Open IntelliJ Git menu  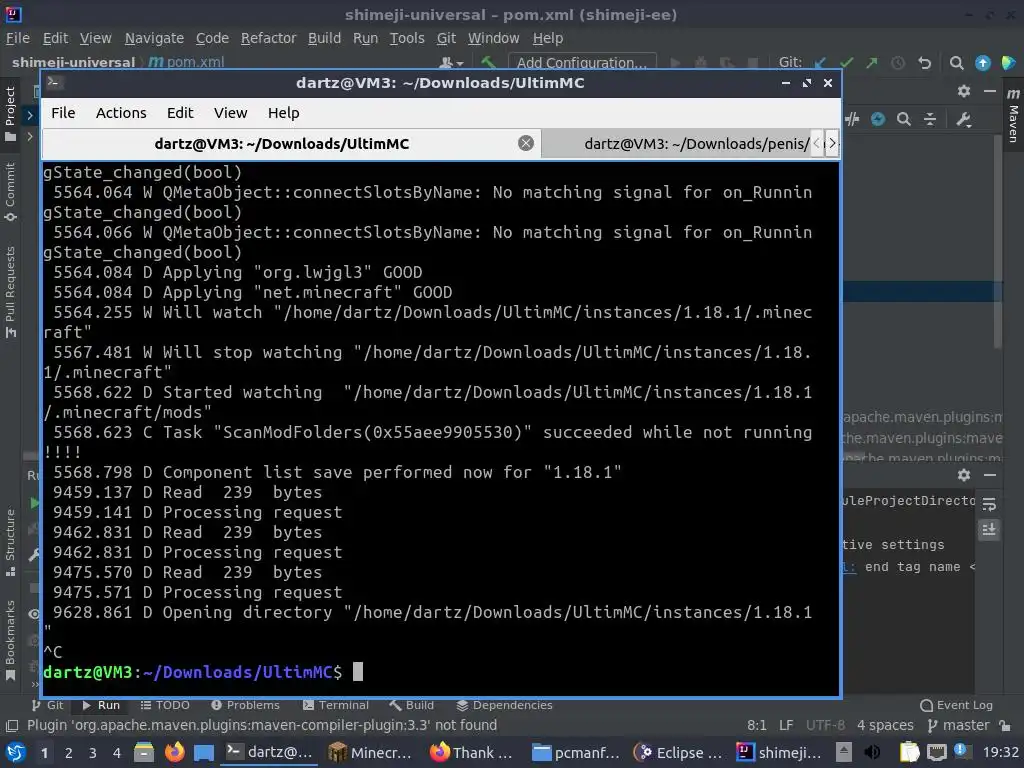[446, 39]
